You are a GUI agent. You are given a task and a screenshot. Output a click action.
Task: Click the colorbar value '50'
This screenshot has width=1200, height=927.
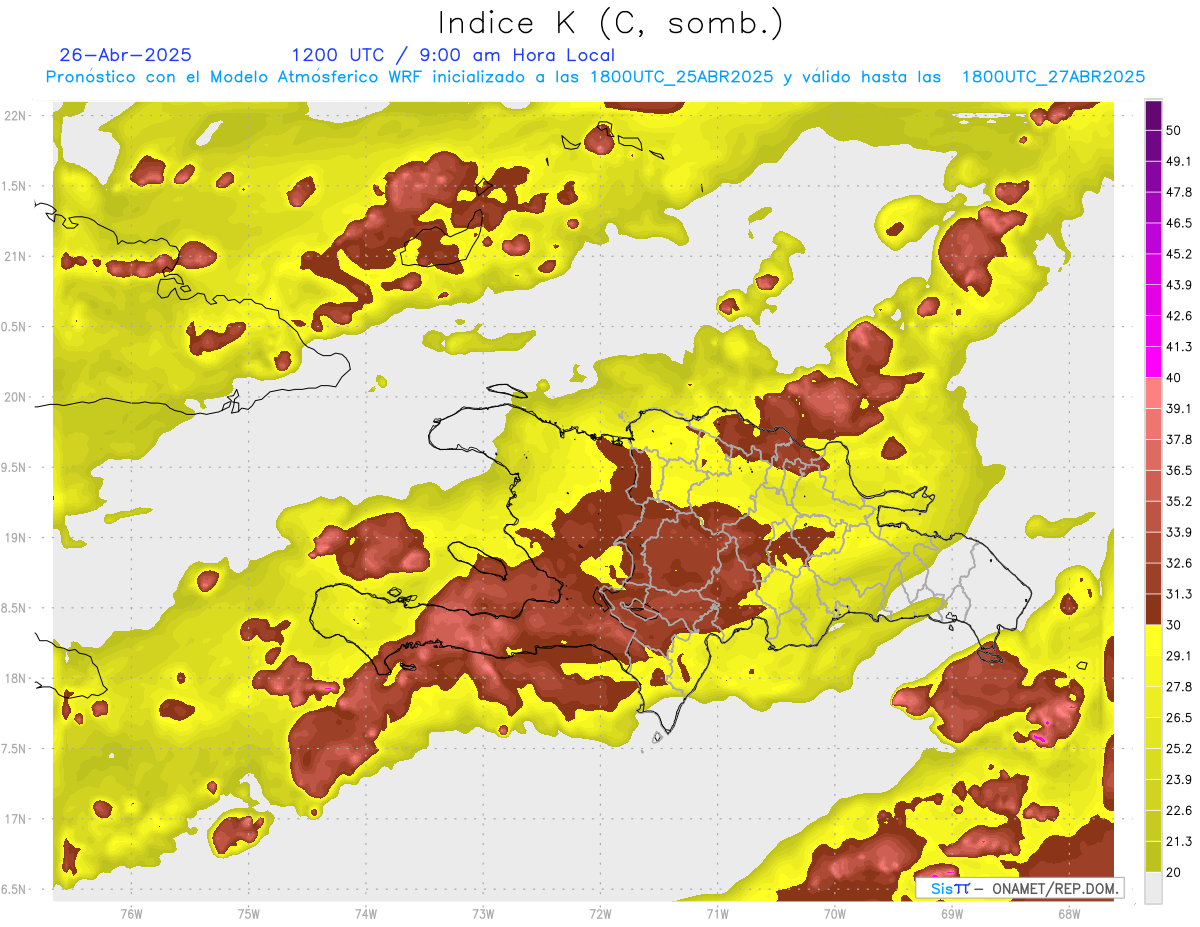click(1174, 130)
